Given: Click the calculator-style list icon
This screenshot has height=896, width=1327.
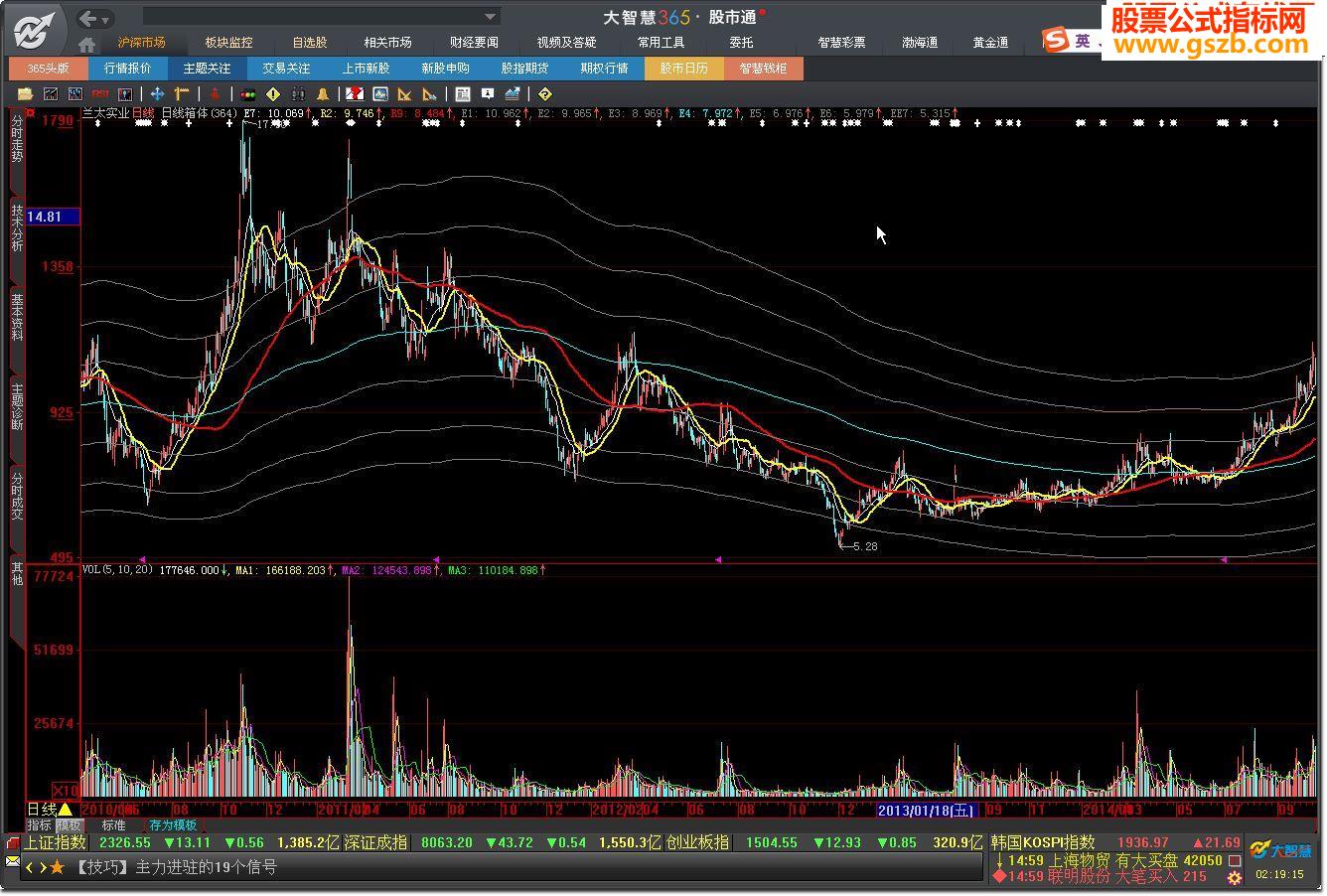Looking at the screenshot, I should 463,94.
